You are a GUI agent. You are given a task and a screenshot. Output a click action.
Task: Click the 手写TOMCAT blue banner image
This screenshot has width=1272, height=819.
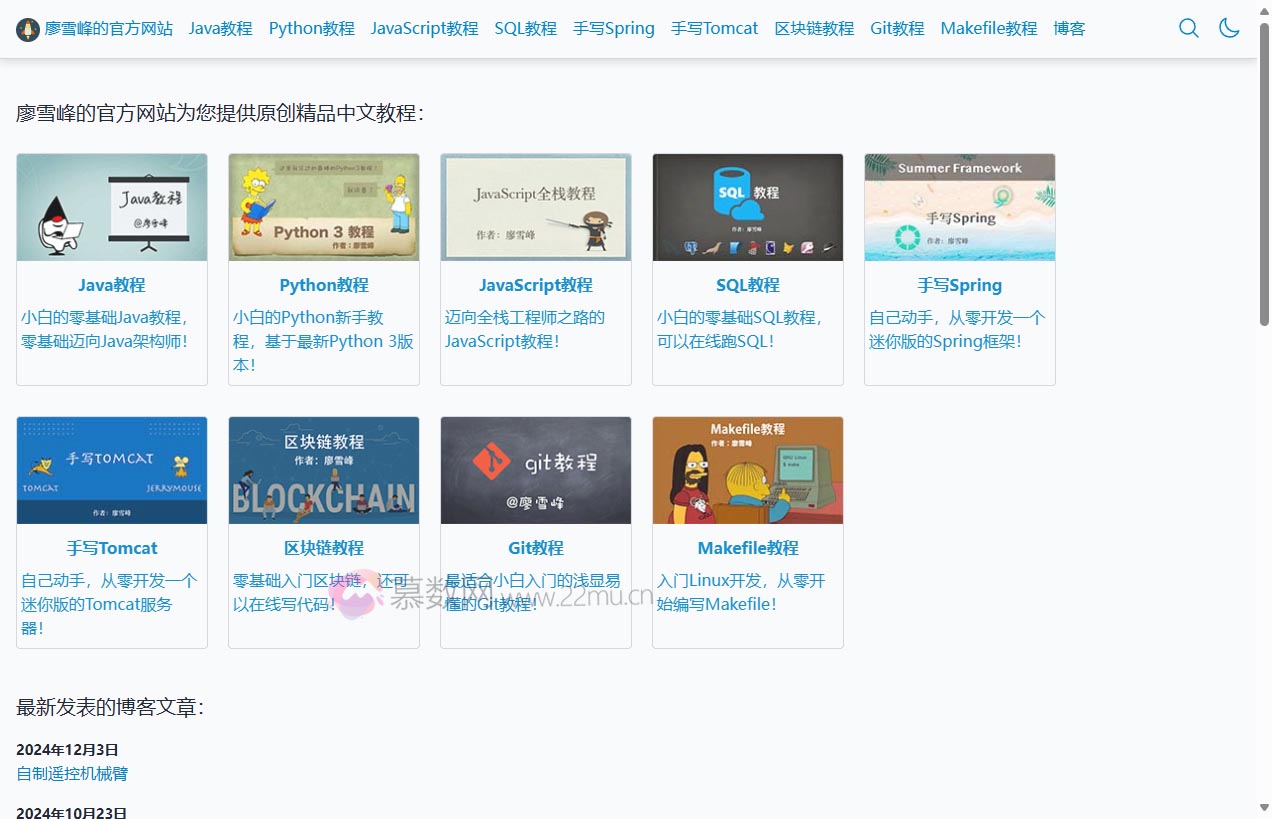112,471
